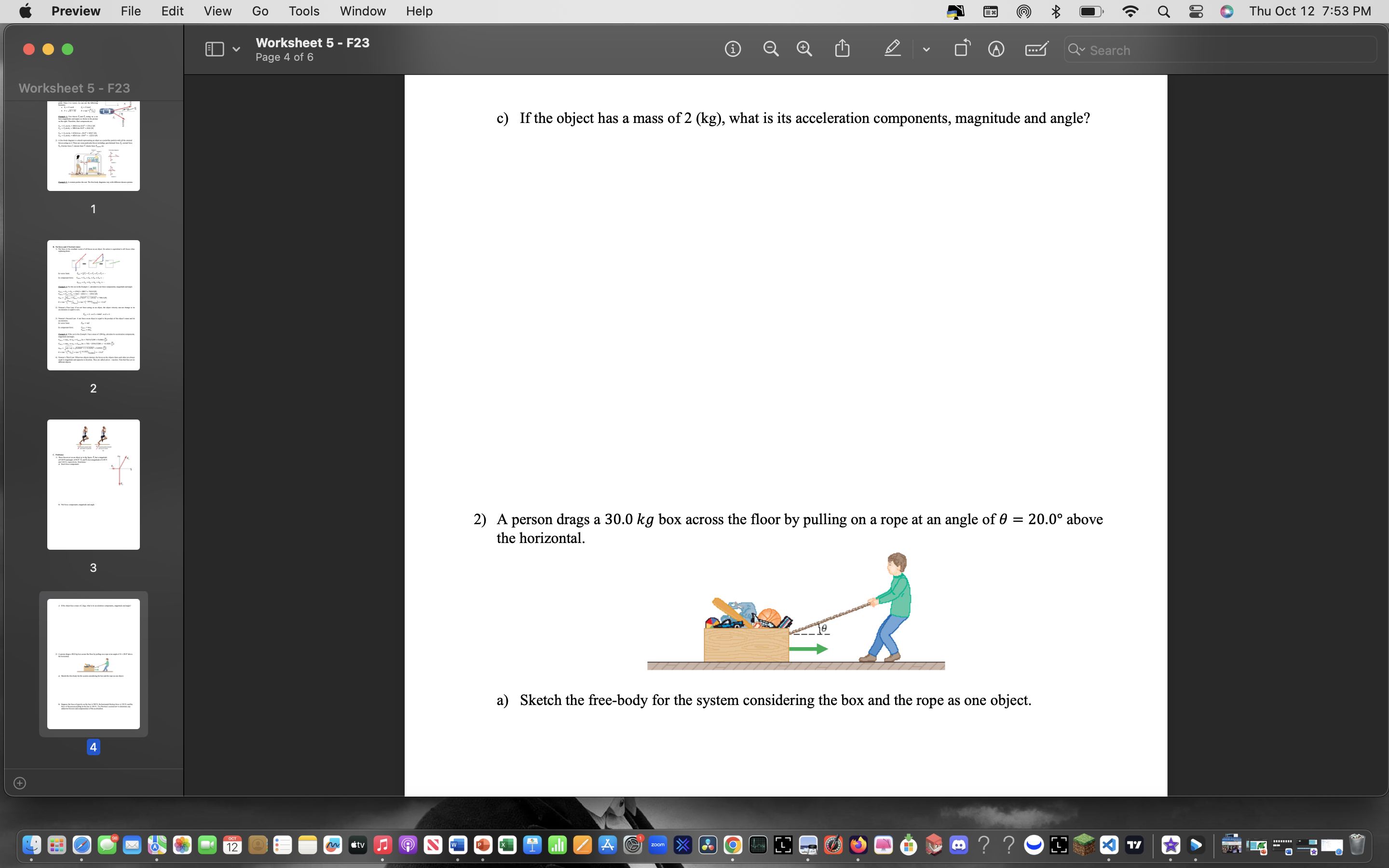
Task: Select the Highlight pen tool
Action: click(x=892, y=49)
